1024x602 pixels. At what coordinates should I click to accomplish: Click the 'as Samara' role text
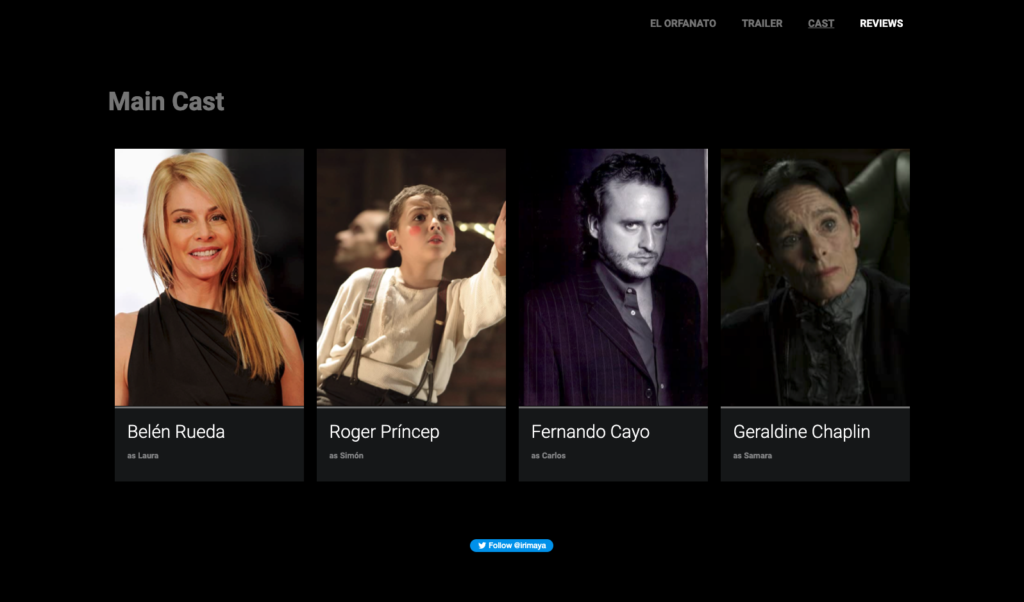pyautogui.click(x=752, y=456)
